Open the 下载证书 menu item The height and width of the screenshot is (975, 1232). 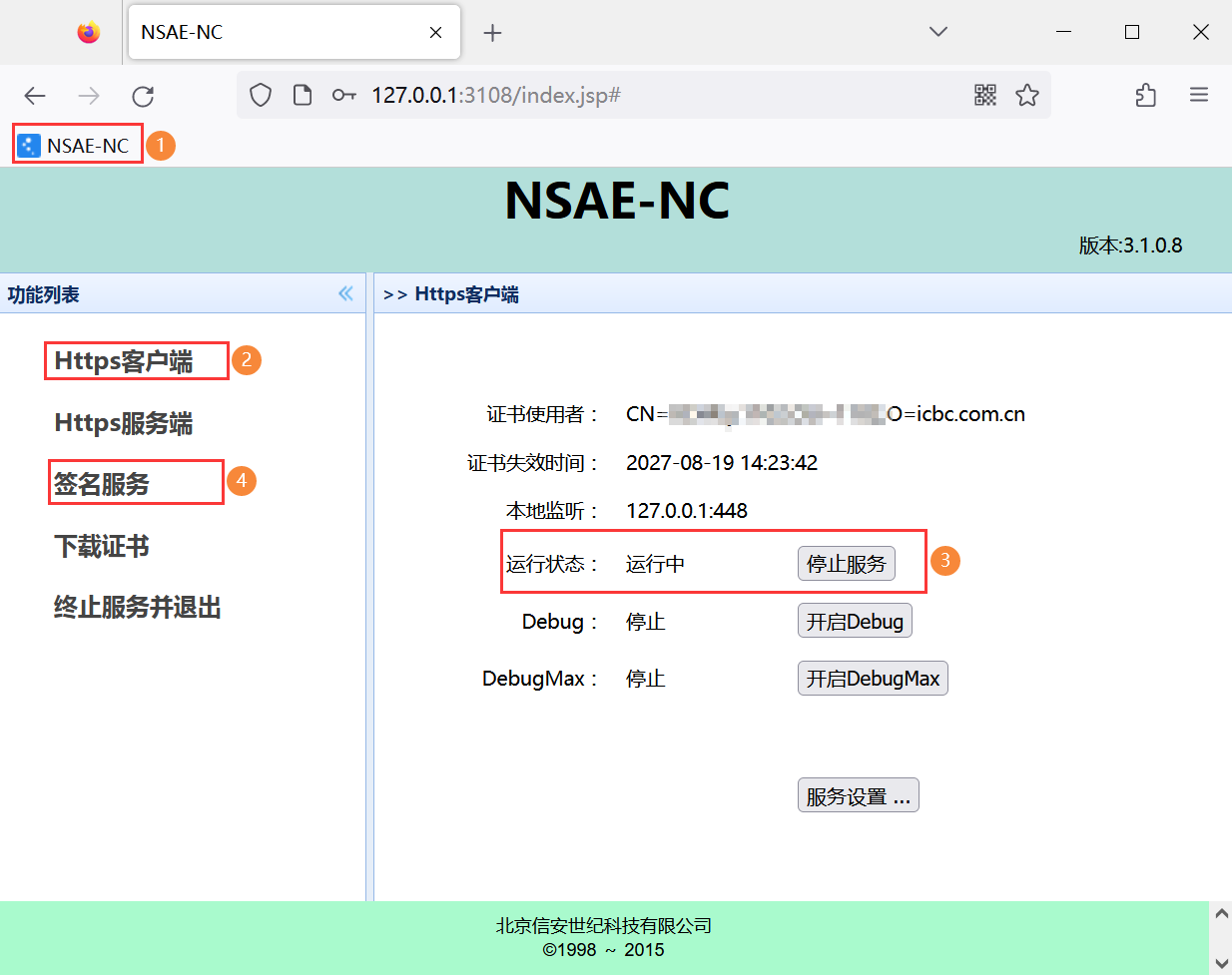(102, 546)
